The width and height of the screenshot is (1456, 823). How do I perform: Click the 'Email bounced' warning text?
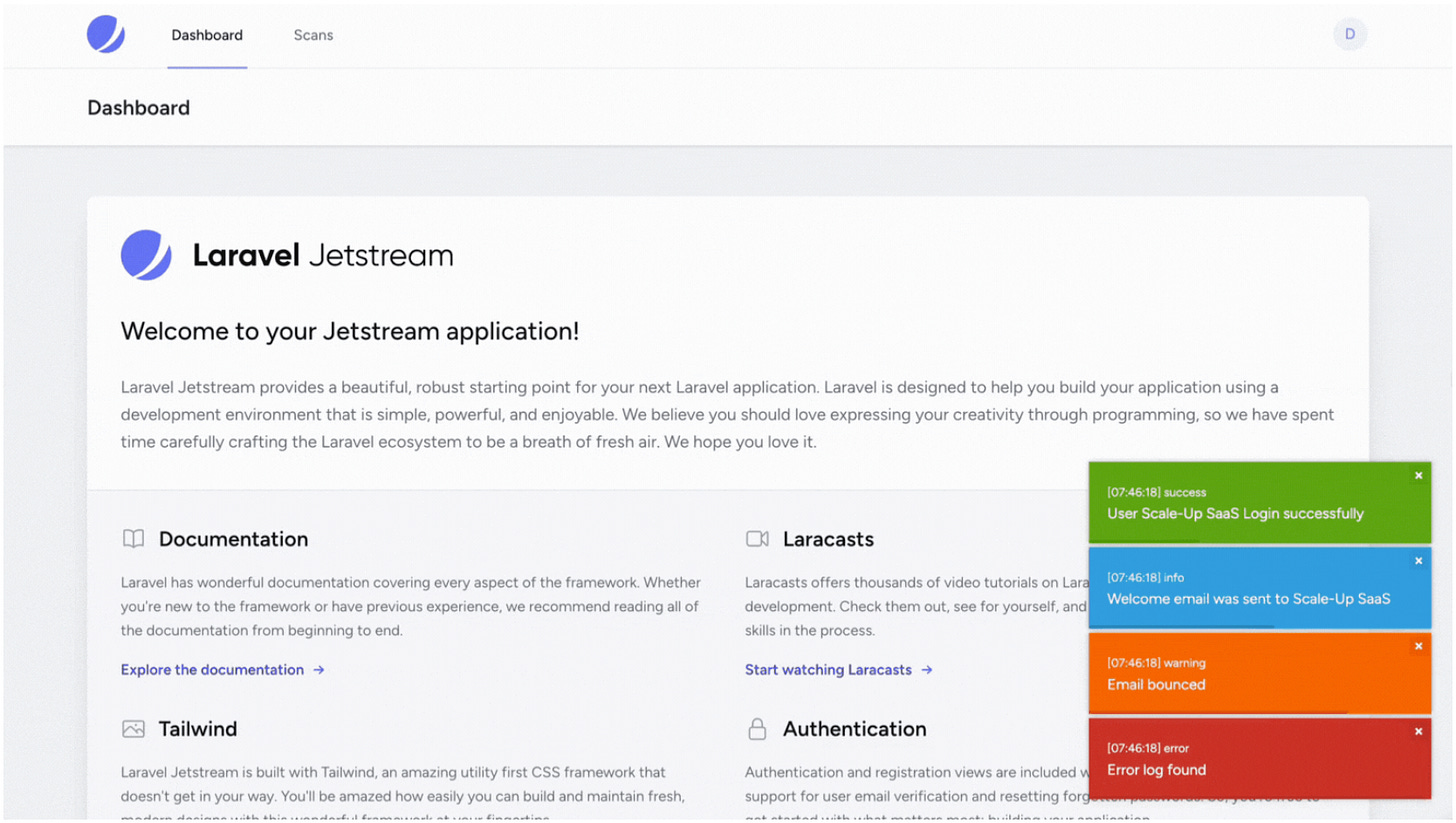coord(1156,685)
